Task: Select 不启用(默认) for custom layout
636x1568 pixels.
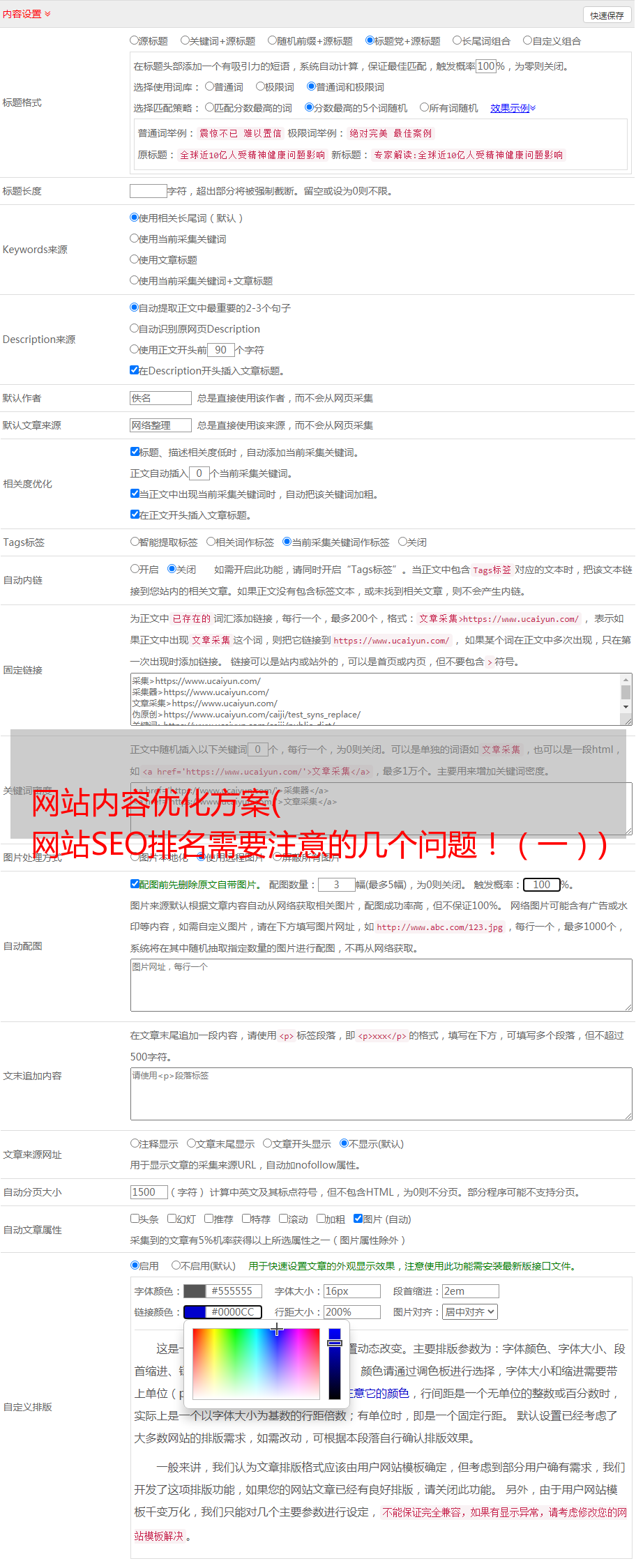Action: [176, 1265]
